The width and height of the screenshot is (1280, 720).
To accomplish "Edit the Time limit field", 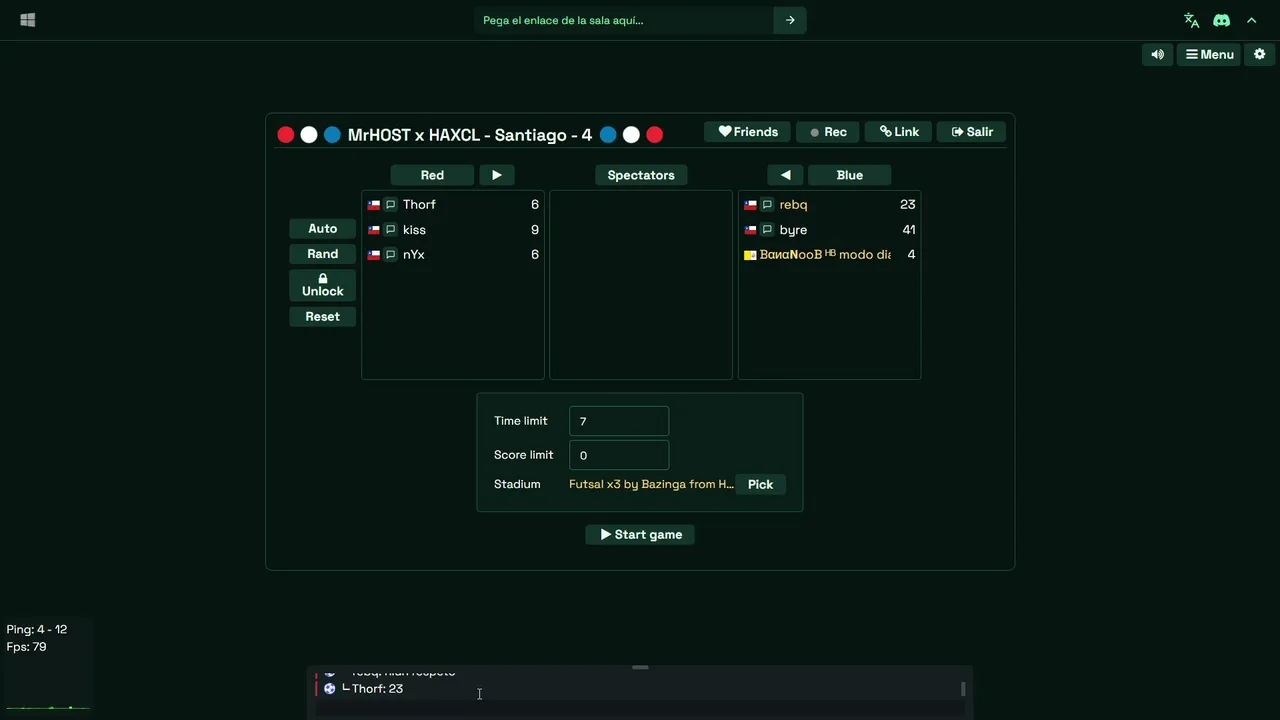I will 619,421.
